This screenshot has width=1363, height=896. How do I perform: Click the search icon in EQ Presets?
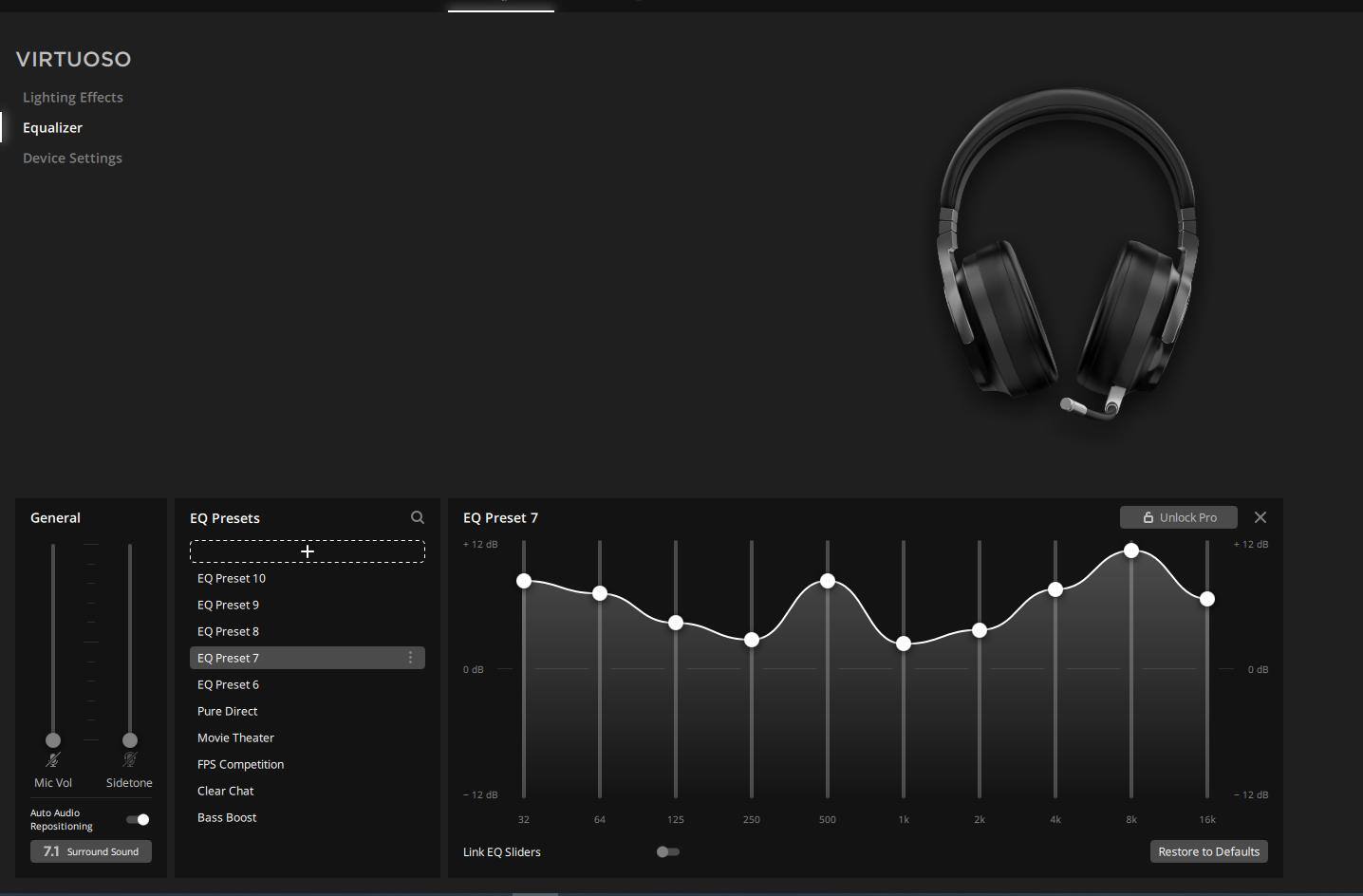417,517
